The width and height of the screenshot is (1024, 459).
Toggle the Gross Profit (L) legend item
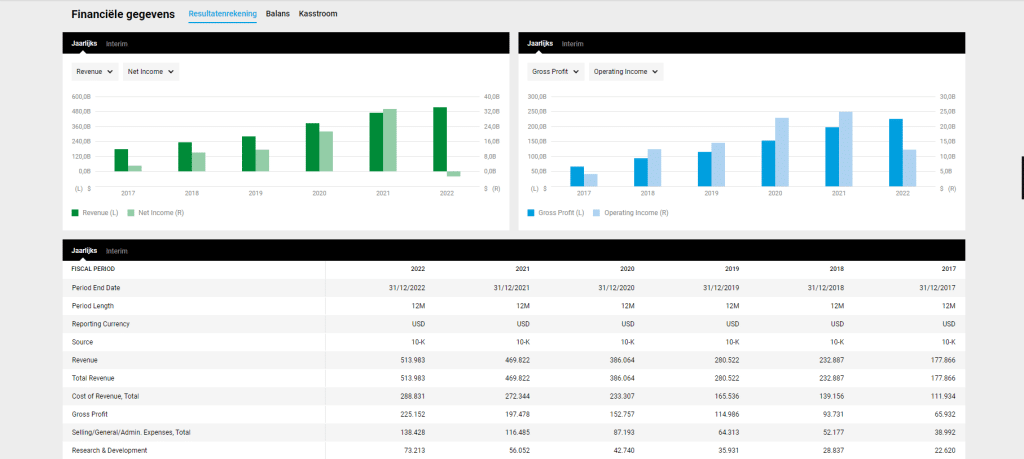(x=556, y=213)
